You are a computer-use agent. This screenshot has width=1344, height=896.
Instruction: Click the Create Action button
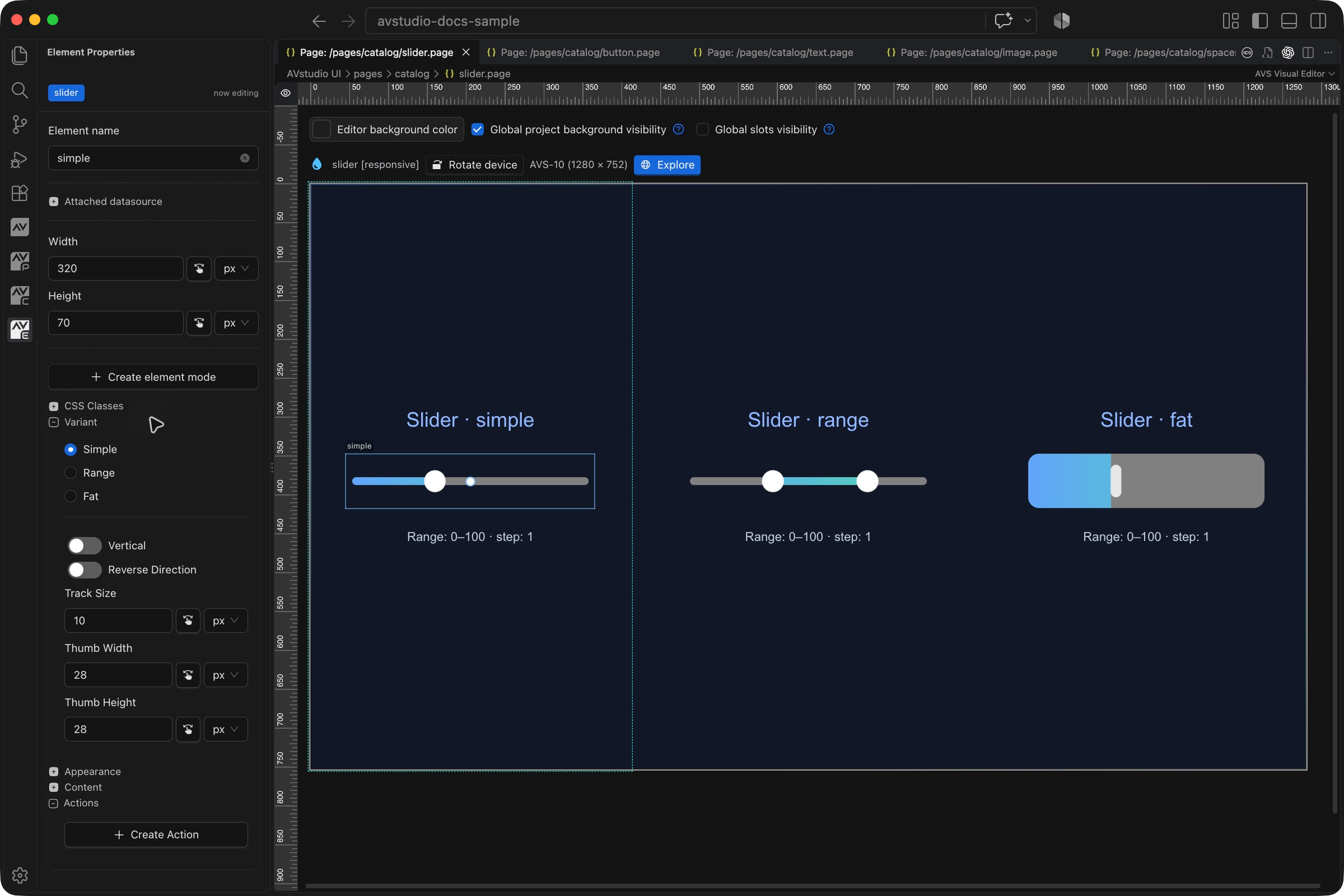[x=156, y=835]
